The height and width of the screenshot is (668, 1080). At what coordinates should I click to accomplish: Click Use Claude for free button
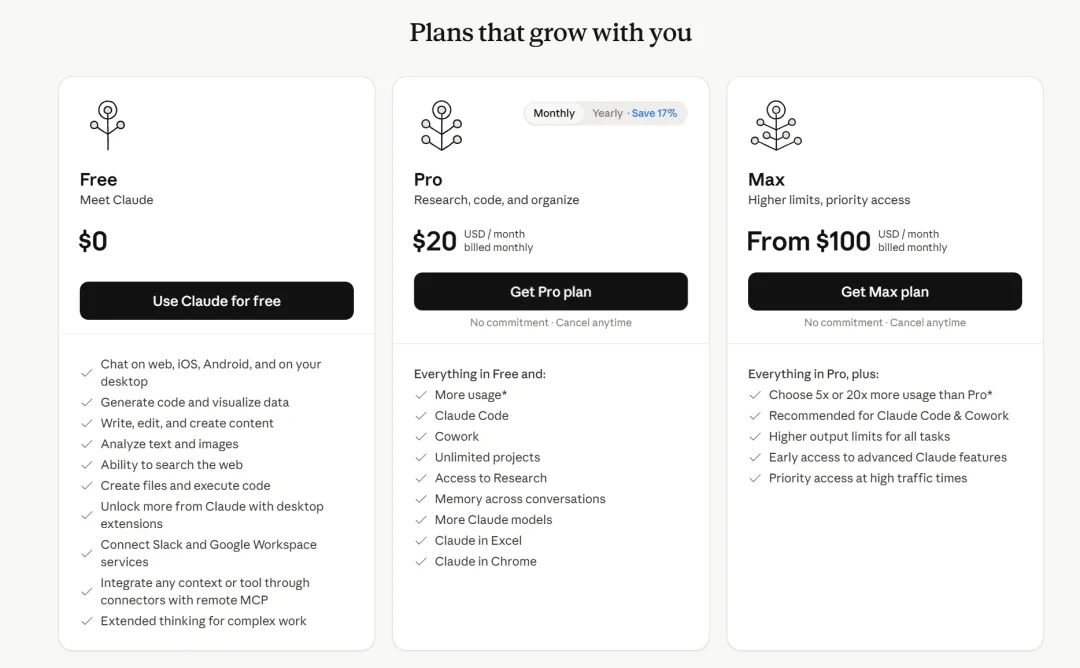point(216,300)
